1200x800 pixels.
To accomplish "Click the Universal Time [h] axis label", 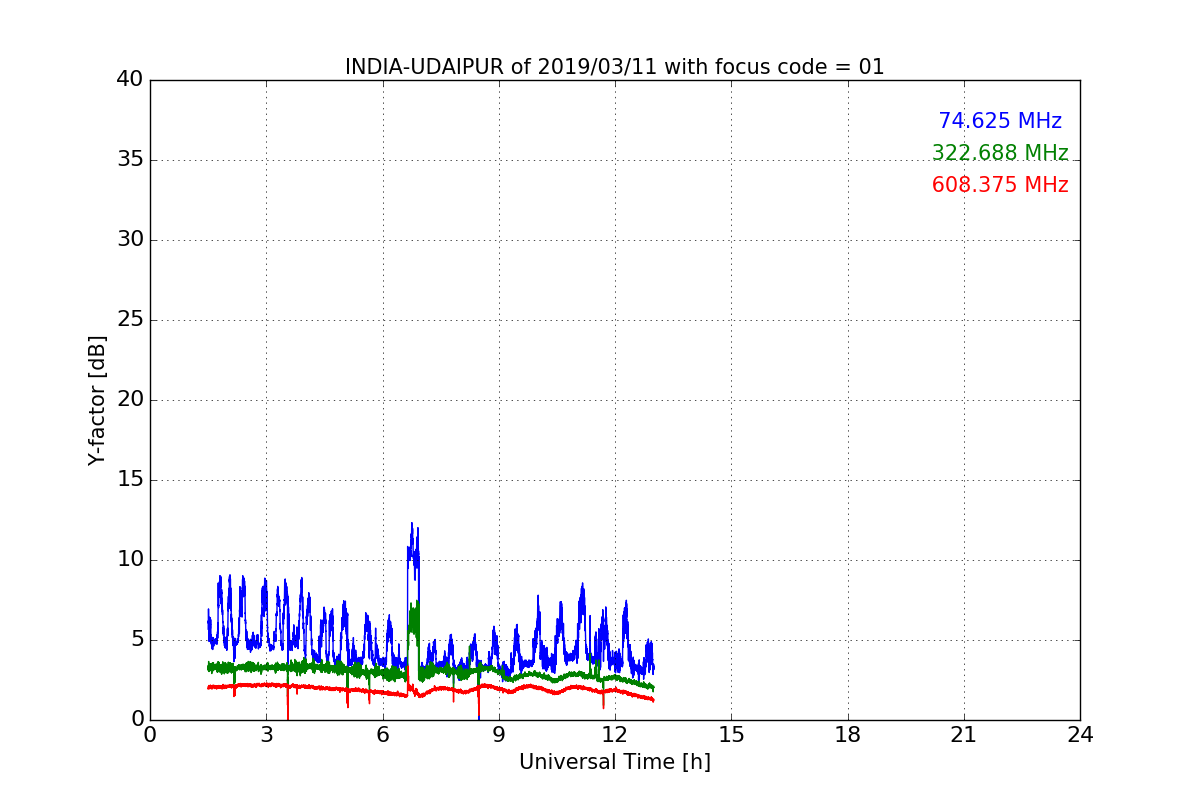I will coord(614,762).
